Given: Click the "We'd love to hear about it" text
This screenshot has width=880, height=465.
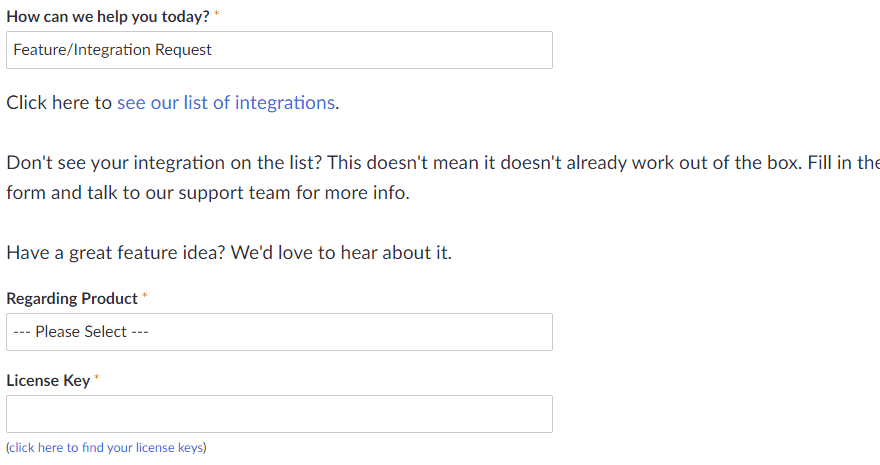Looking at the screenshot, I should pyautogui.click(x=341, y=253).
